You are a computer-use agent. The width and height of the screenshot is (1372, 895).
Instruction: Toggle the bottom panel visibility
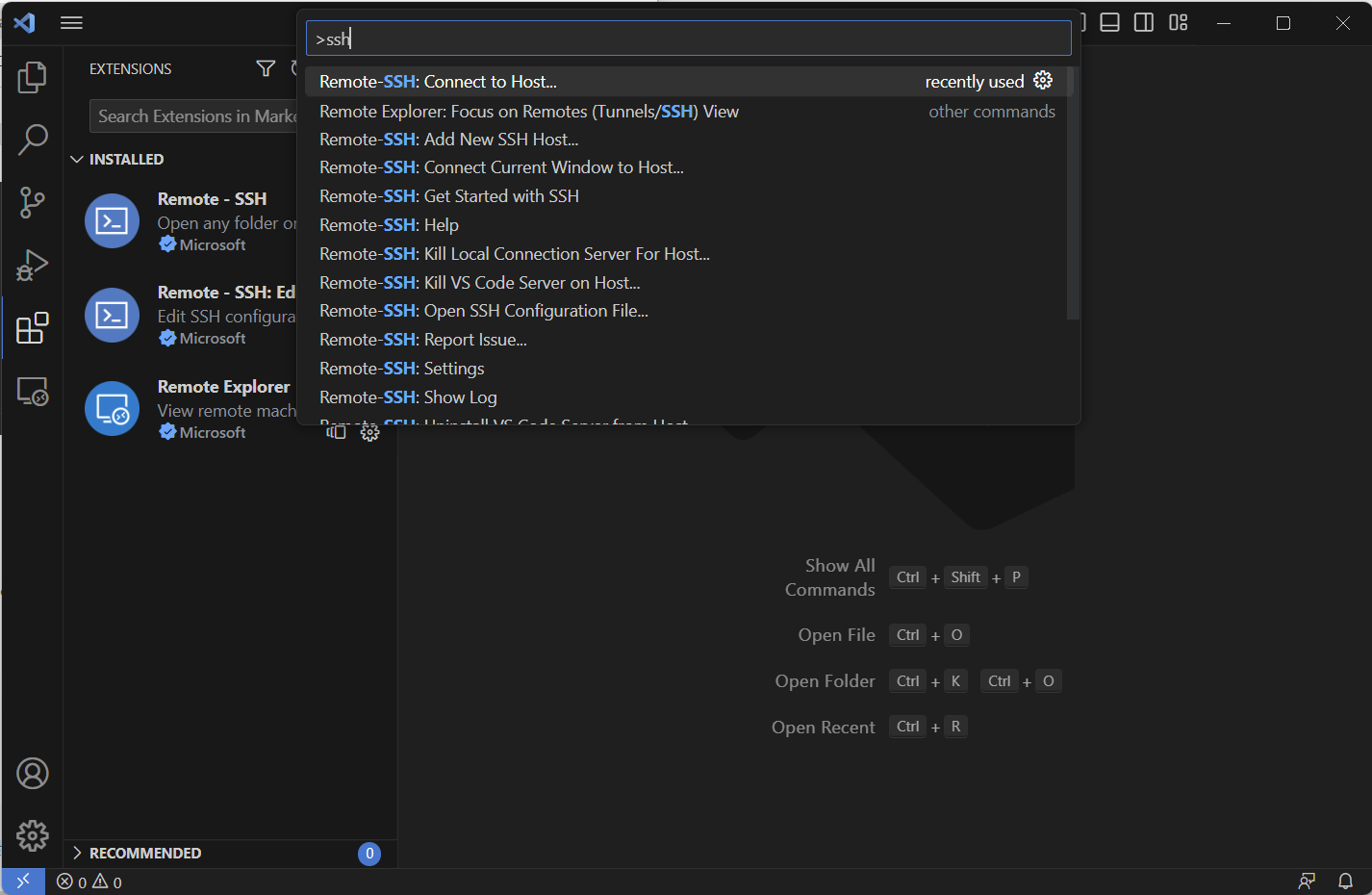click(x=1109, y=23)
